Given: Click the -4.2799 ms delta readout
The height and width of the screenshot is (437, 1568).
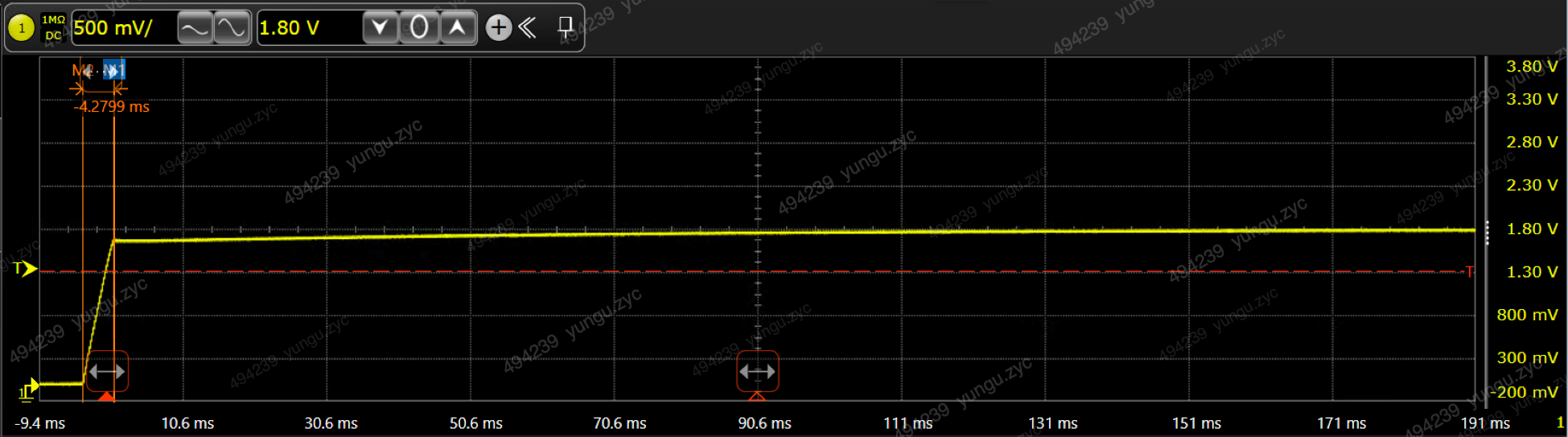Looking at the screenshot, I should (112, 107).
